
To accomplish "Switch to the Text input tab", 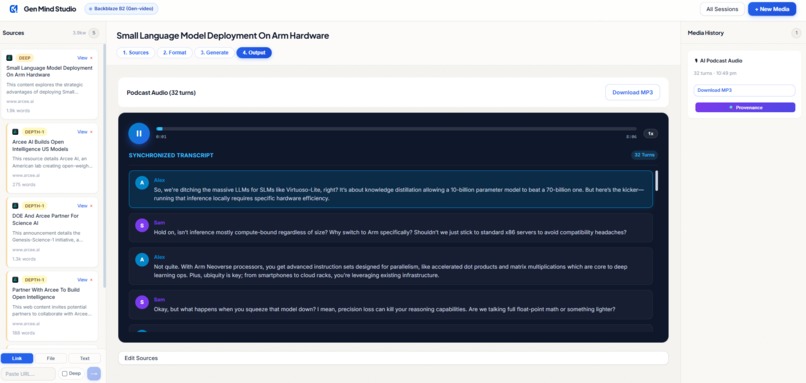I will click(84, 358).
